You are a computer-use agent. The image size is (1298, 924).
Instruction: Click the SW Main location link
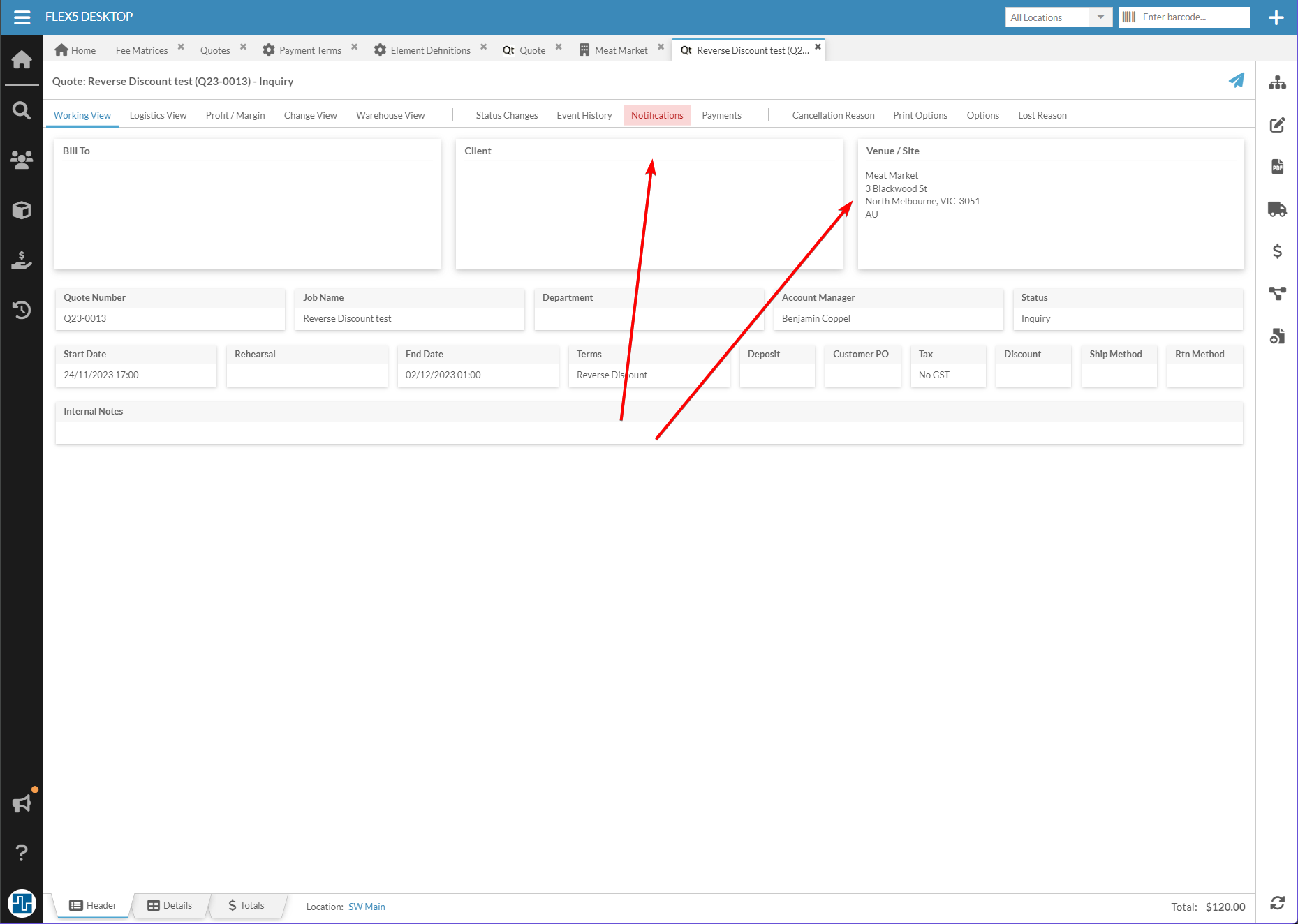point(367,907)
